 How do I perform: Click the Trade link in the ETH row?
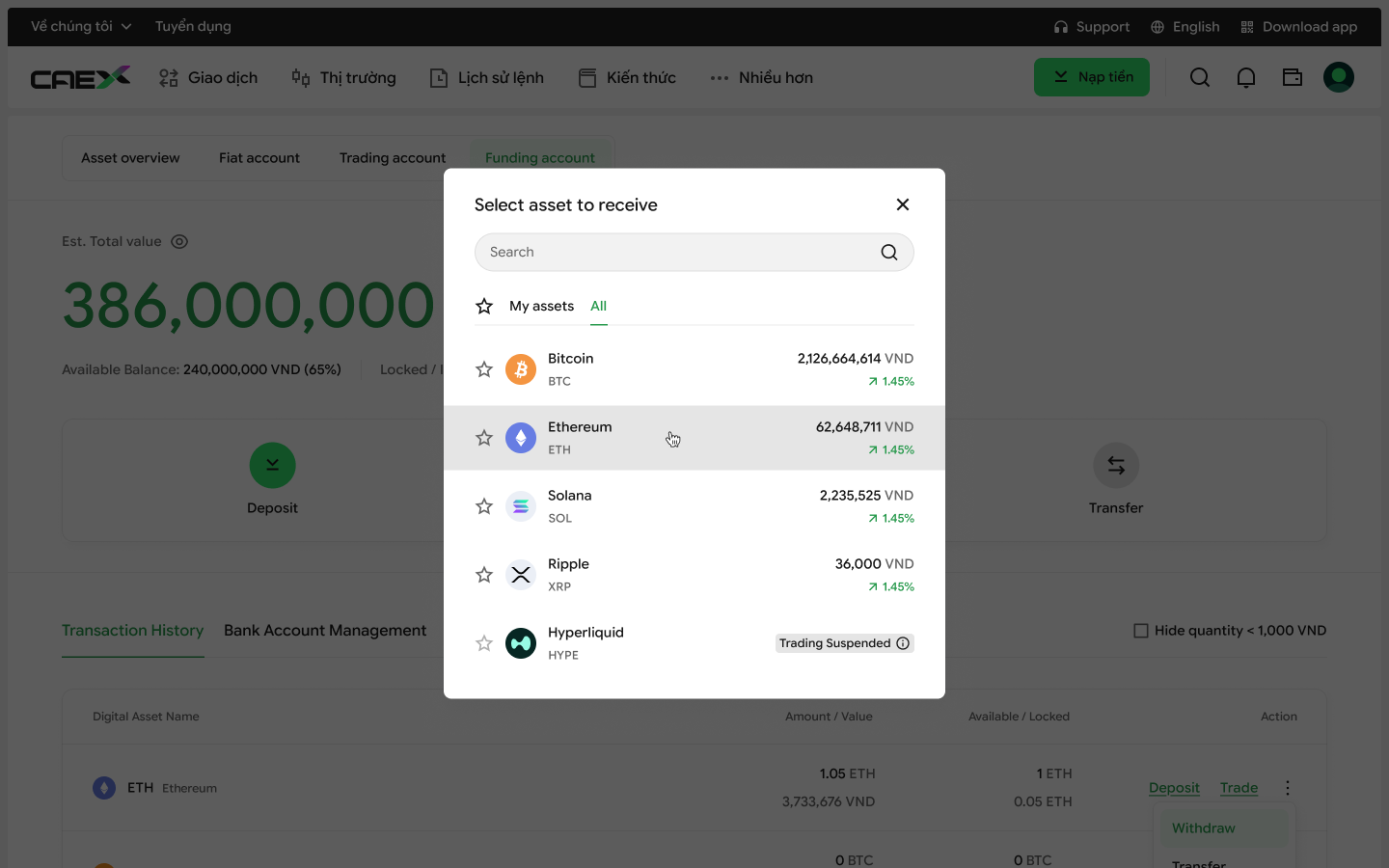coord(1239,788)
